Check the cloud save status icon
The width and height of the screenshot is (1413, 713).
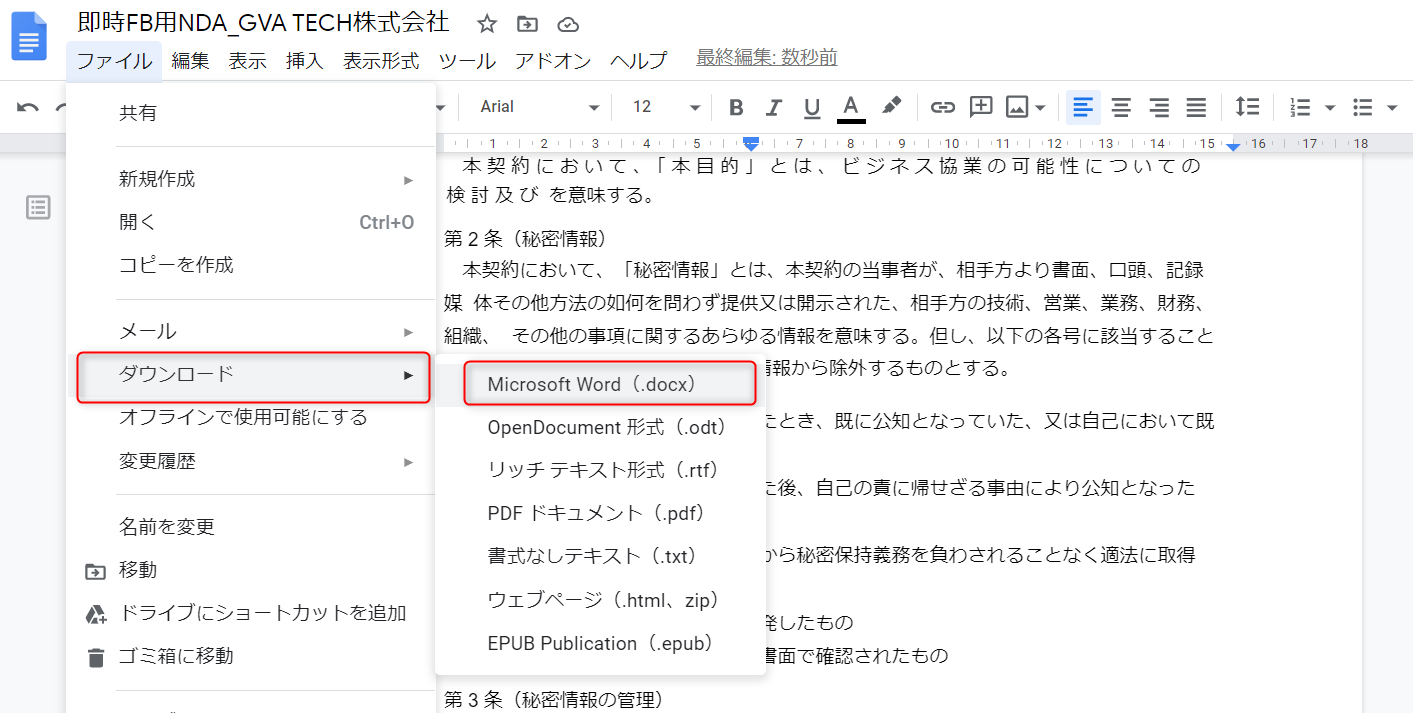(568, 24)
